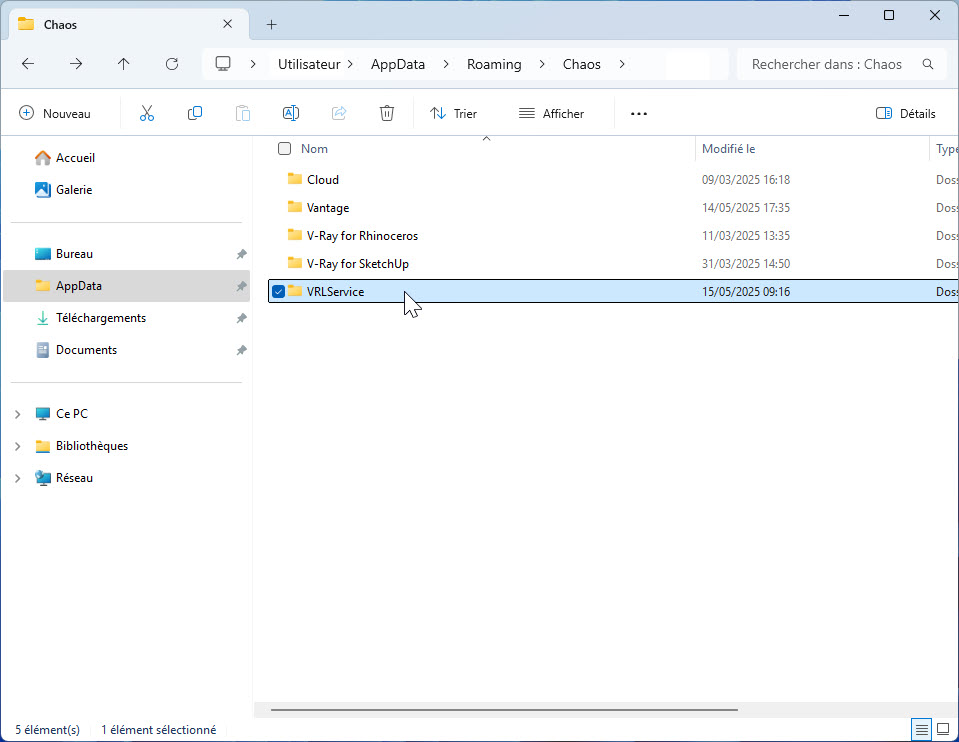Go forward with the right arrow
The width and height of the screenshot is (959, 742).
coord(76,64)
